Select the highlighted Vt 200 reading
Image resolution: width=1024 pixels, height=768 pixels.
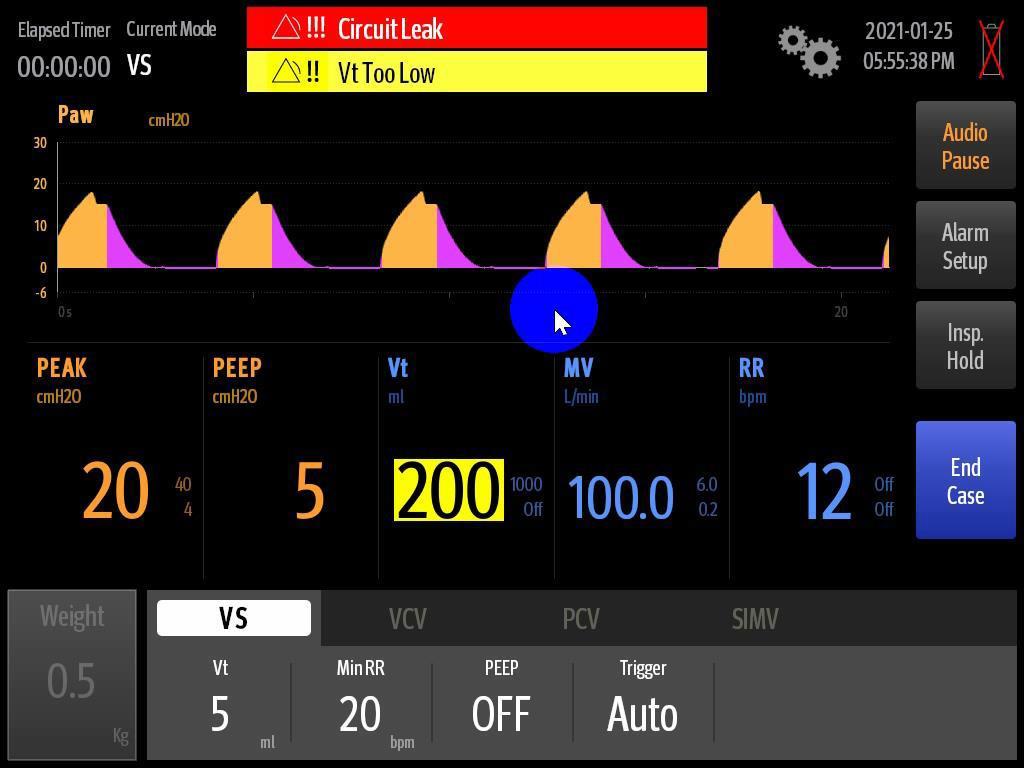pos(448,491)
